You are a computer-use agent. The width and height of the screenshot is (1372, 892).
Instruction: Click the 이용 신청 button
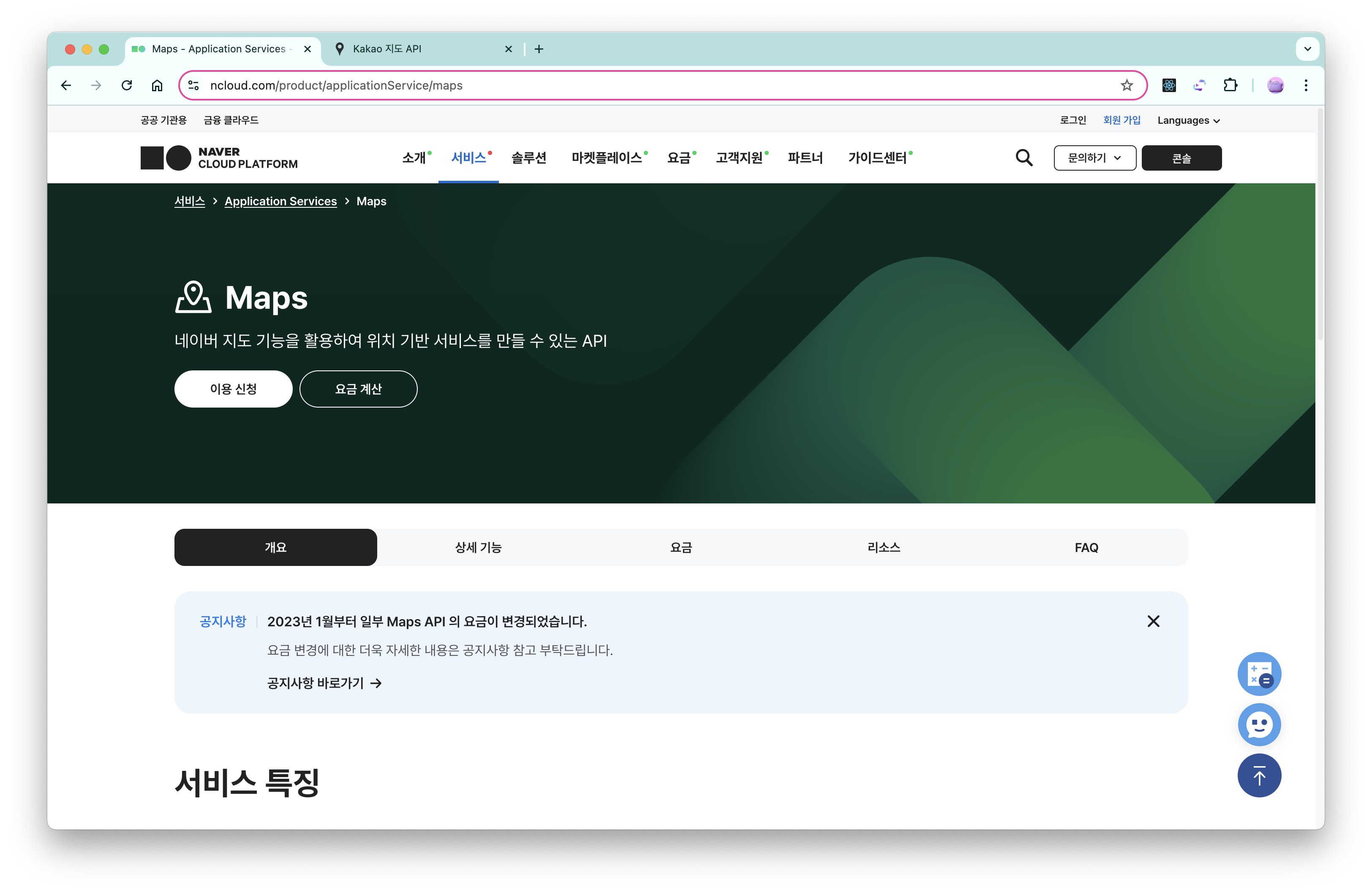coord(233,389)
